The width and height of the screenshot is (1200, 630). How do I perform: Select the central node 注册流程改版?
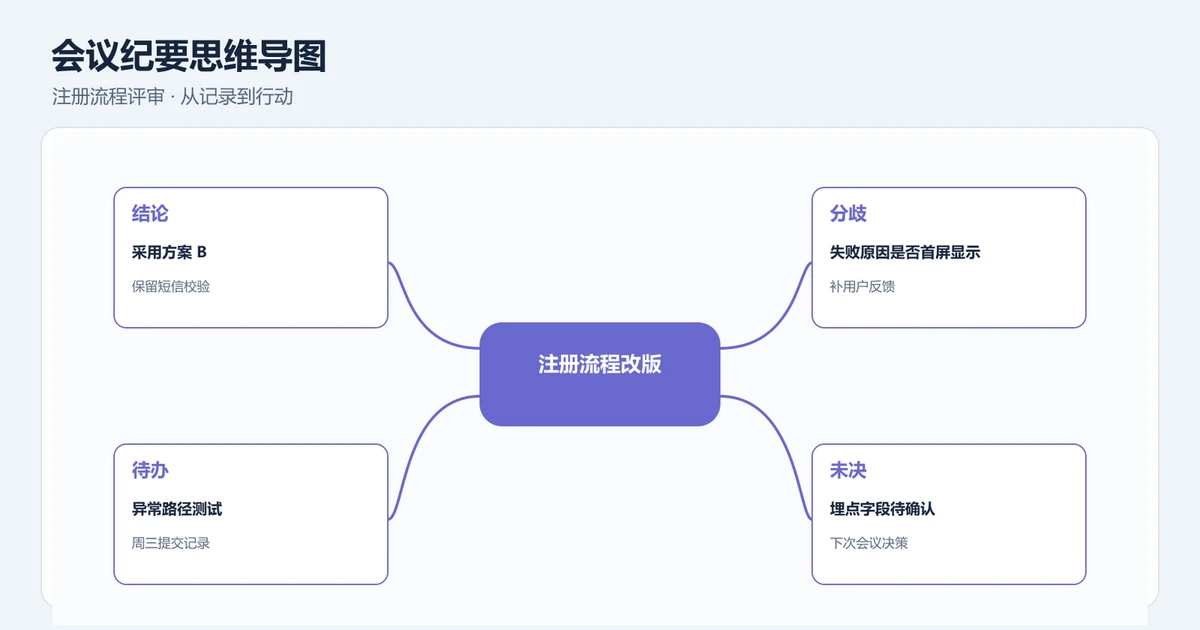(x=600, y=374)
